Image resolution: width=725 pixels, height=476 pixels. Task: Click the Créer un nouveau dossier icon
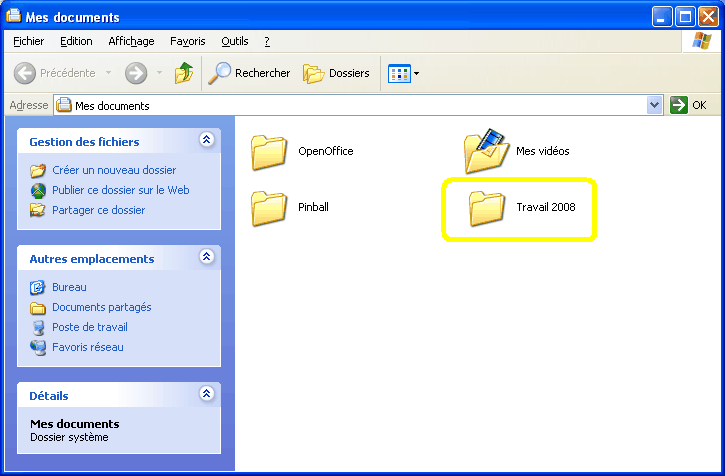38,170
